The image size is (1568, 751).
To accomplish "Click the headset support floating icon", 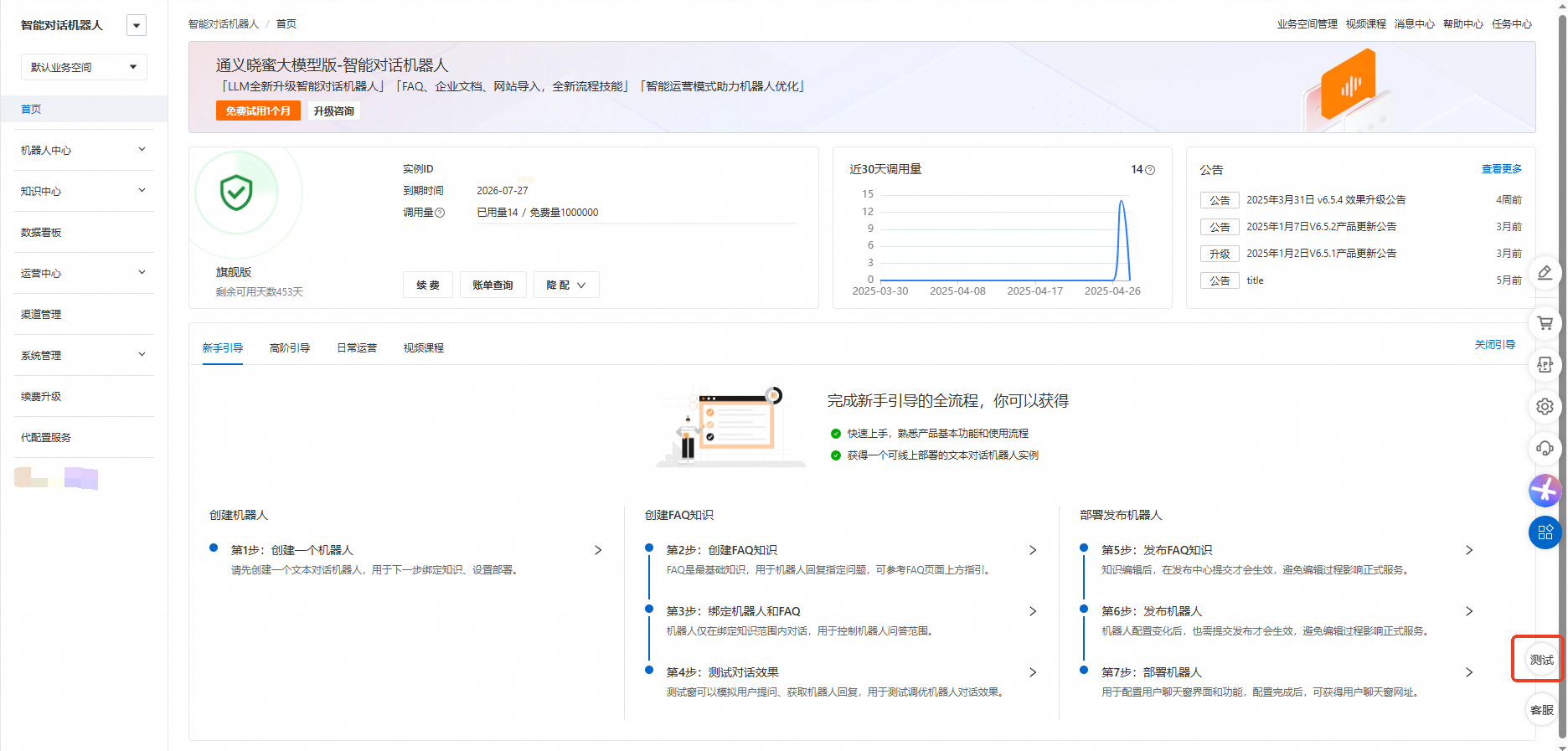I will coord(1545,449).
